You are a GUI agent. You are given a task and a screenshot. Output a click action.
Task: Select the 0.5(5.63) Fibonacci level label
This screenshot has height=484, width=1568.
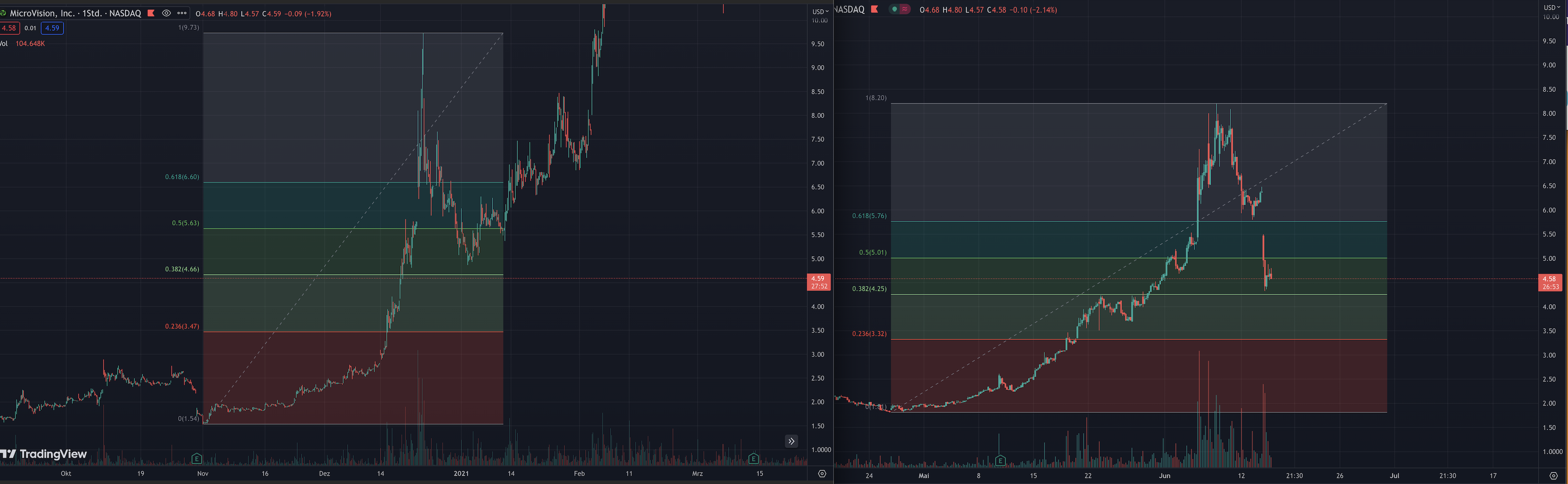186,224
